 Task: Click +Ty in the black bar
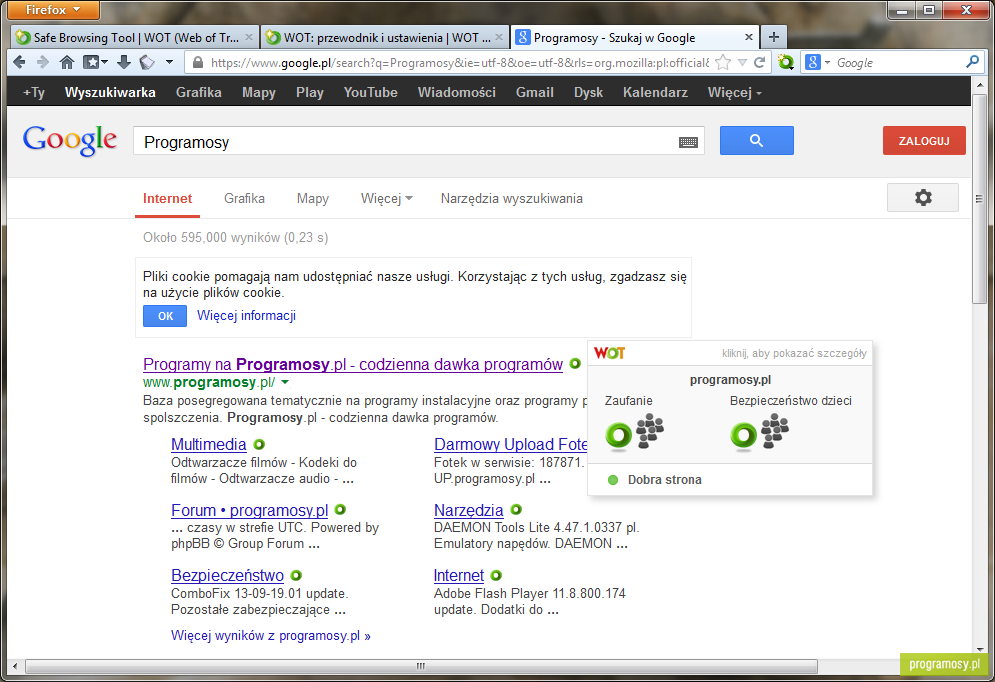pos(34,93)
